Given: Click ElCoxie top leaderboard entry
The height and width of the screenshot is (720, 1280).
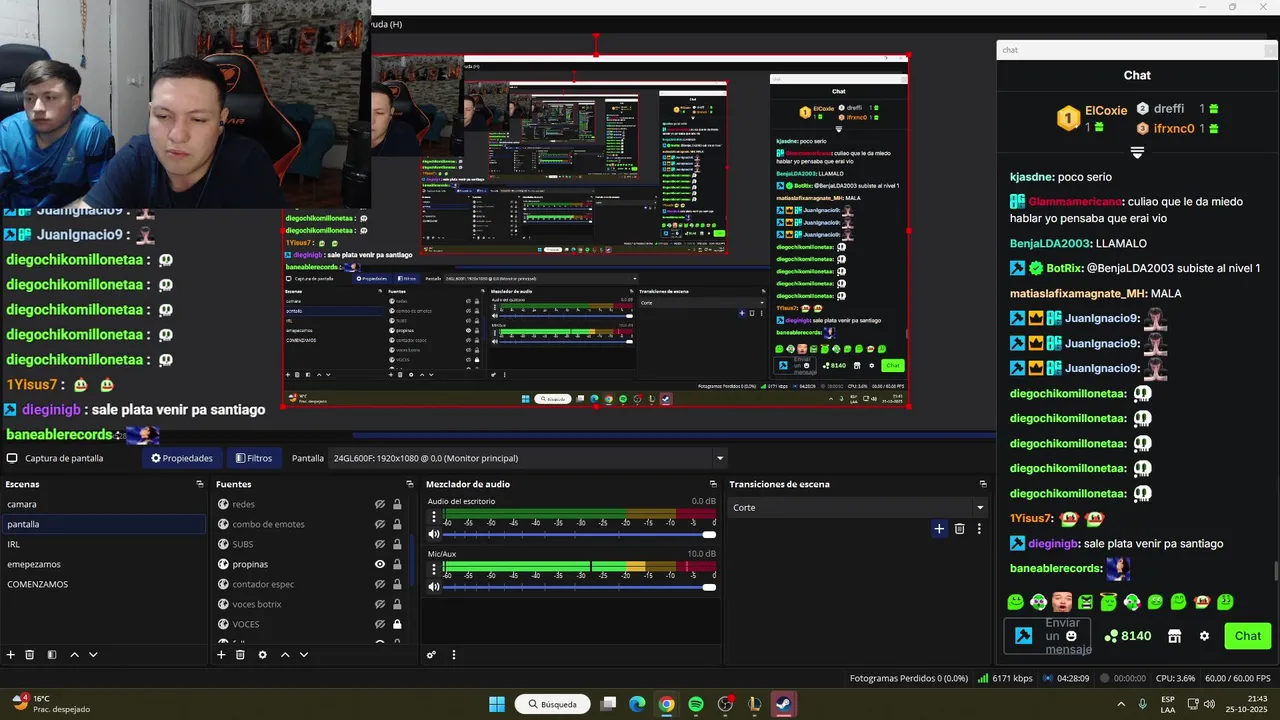Looking at the screenshot, I should tap(1092, 118).
